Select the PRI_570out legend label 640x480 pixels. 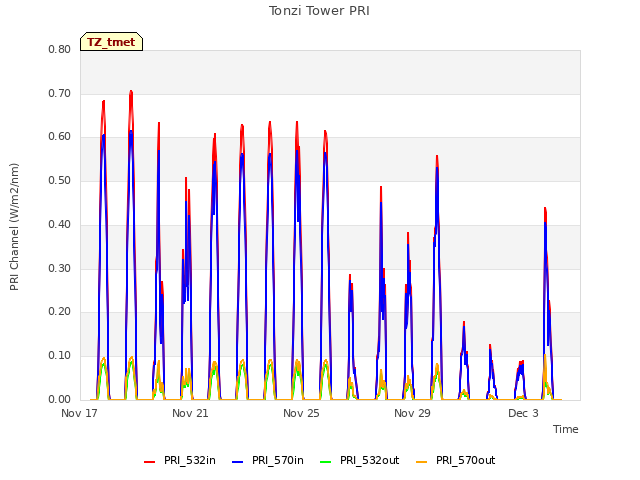coord(465,460)
